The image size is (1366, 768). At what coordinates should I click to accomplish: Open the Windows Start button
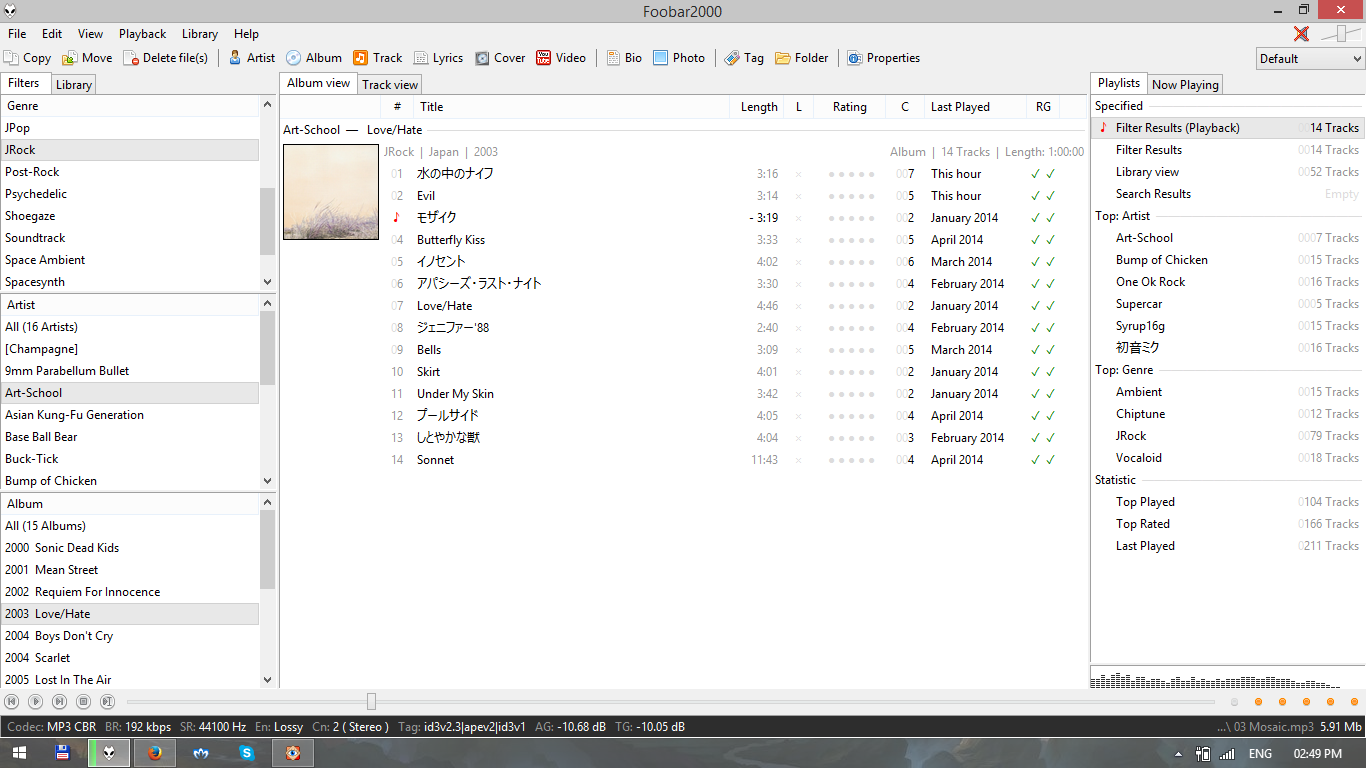point(21,753)
